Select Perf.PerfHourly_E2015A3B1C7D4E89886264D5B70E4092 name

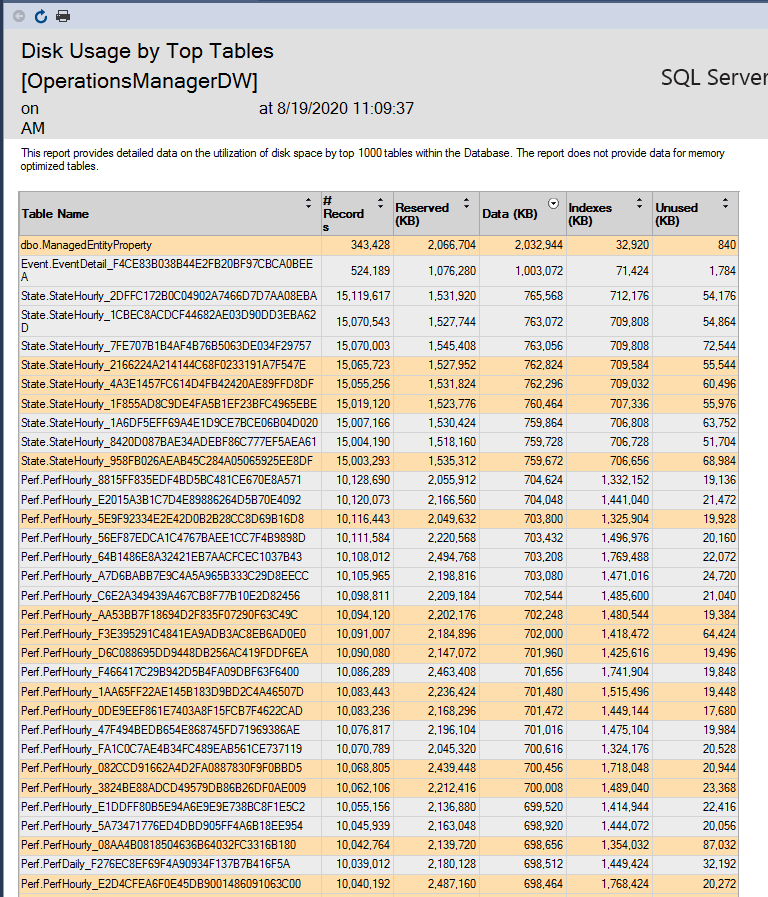[161, 500]
